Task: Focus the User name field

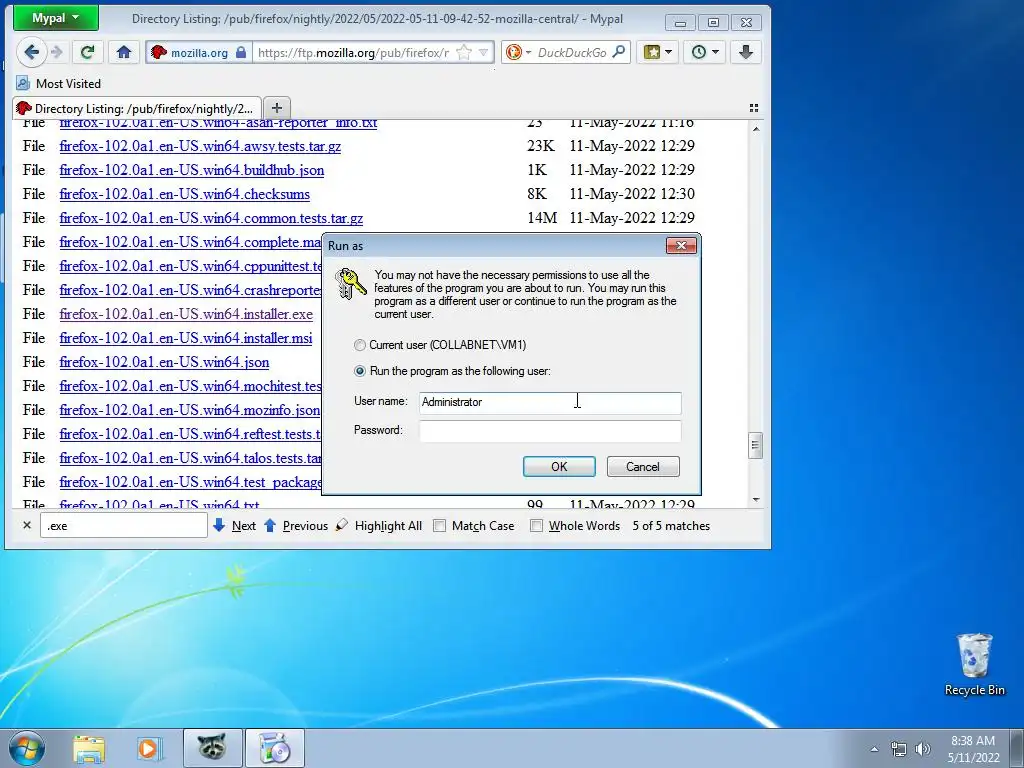Action: tap(550, 402)
